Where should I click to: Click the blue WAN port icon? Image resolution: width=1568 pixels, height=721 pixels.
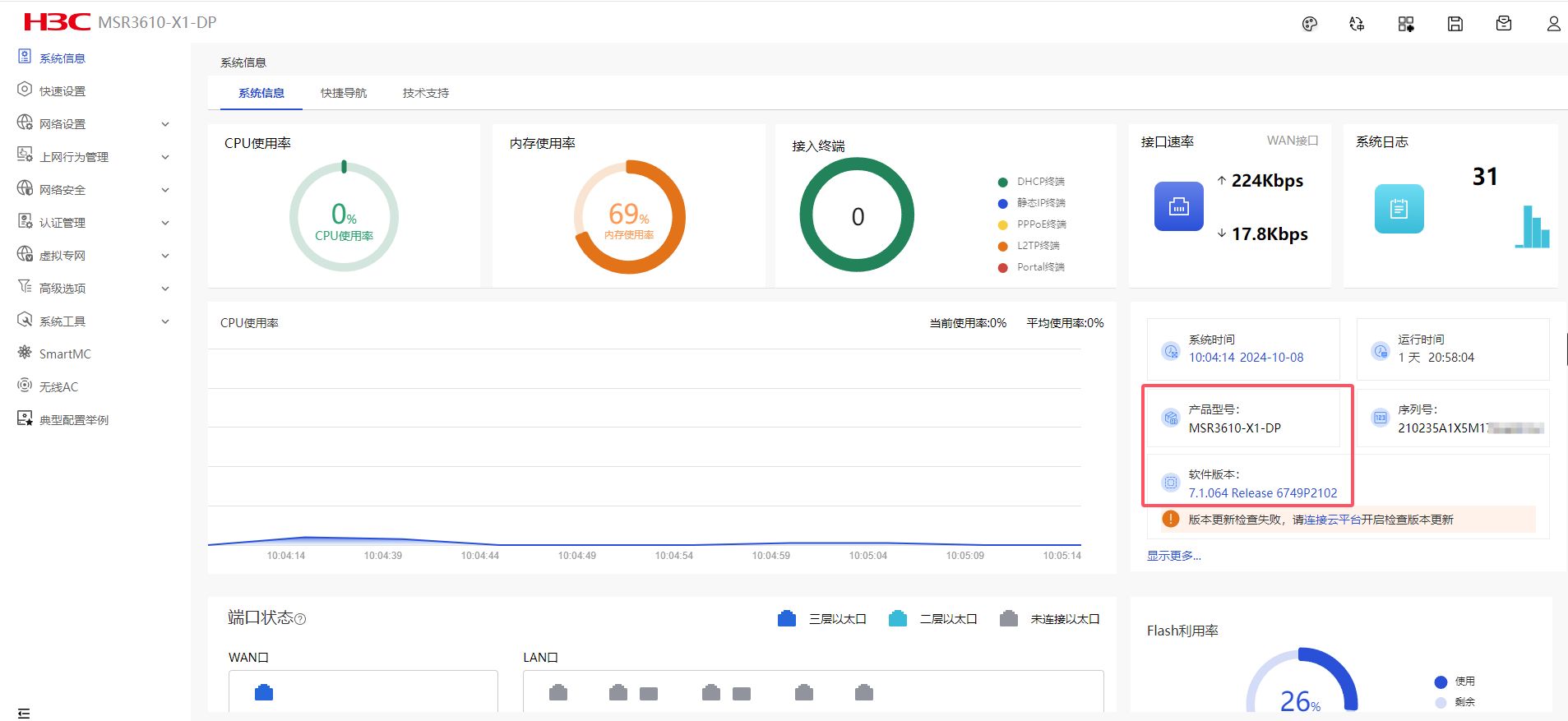(x=264, y=692)
